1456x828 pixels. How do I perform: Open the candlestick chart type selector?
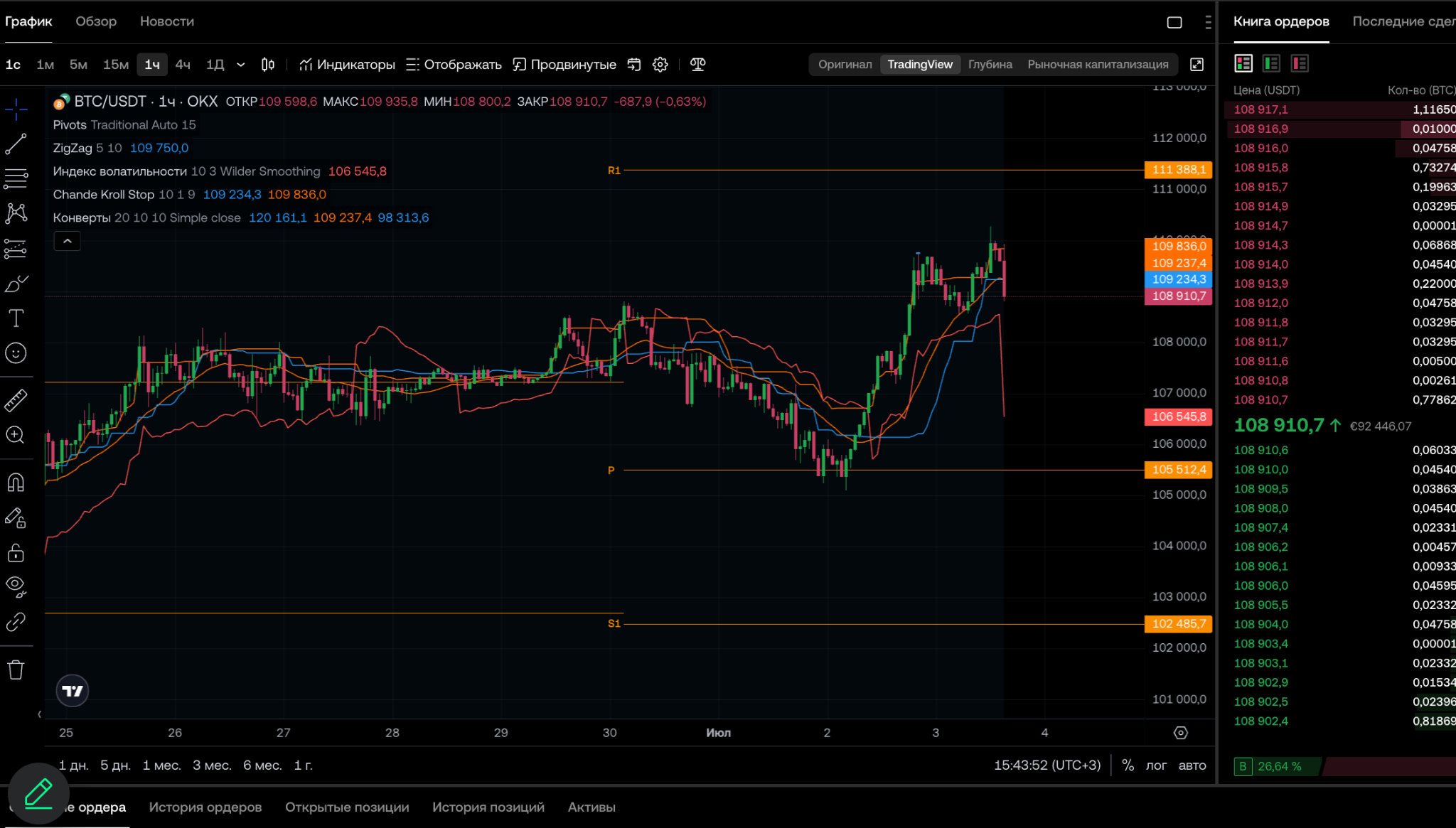pos(267,65)
